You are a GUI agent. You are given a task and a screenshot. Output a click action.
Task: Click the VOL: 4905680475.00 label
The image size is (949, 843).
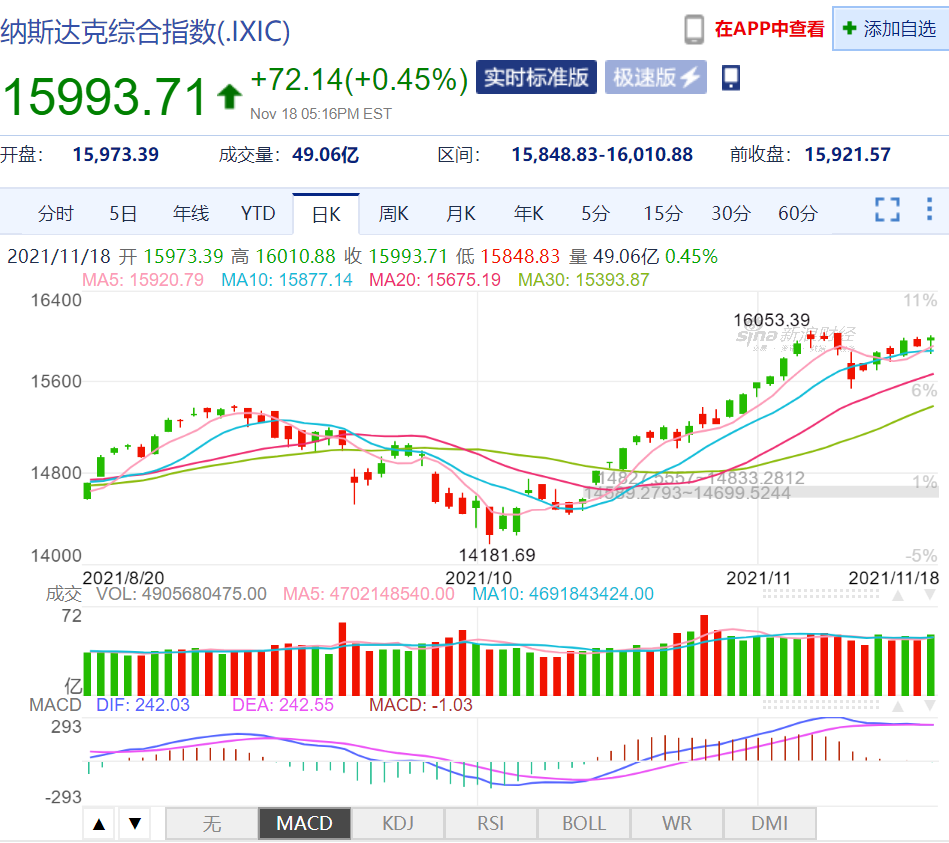[x=182, y=594]
